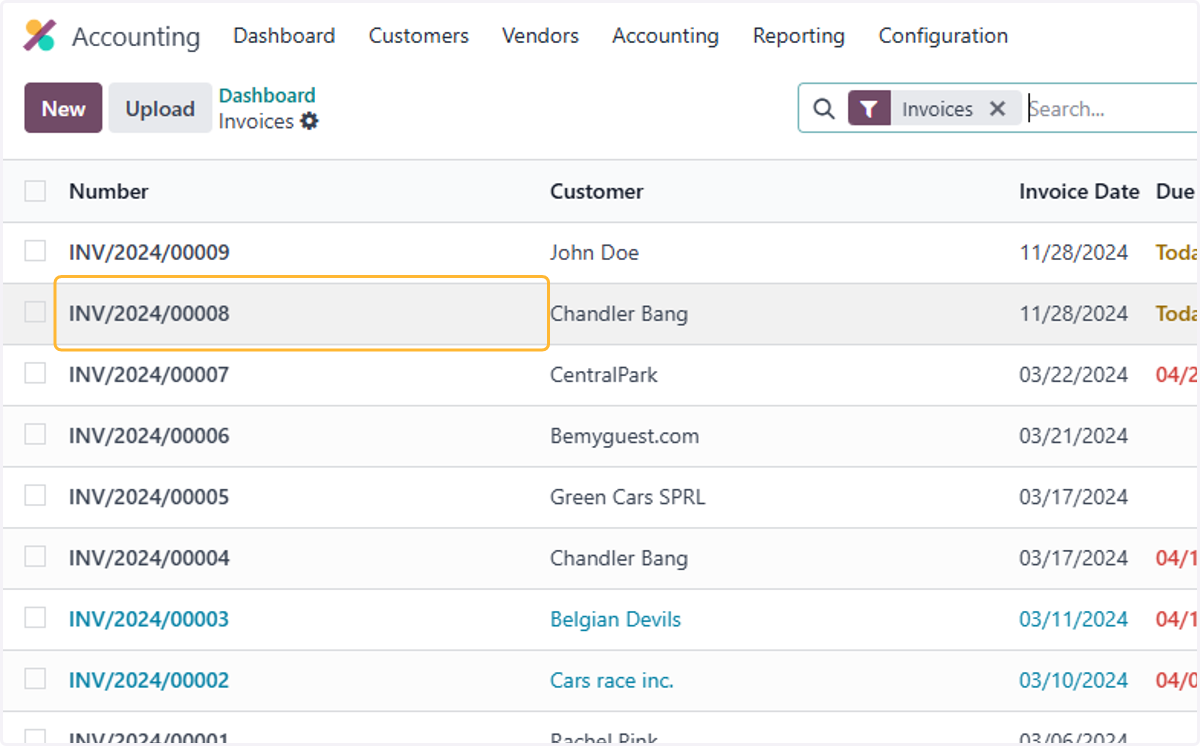Check the box for INV/2024/00003
1200x746 pixels.
[x=35, y=617]
